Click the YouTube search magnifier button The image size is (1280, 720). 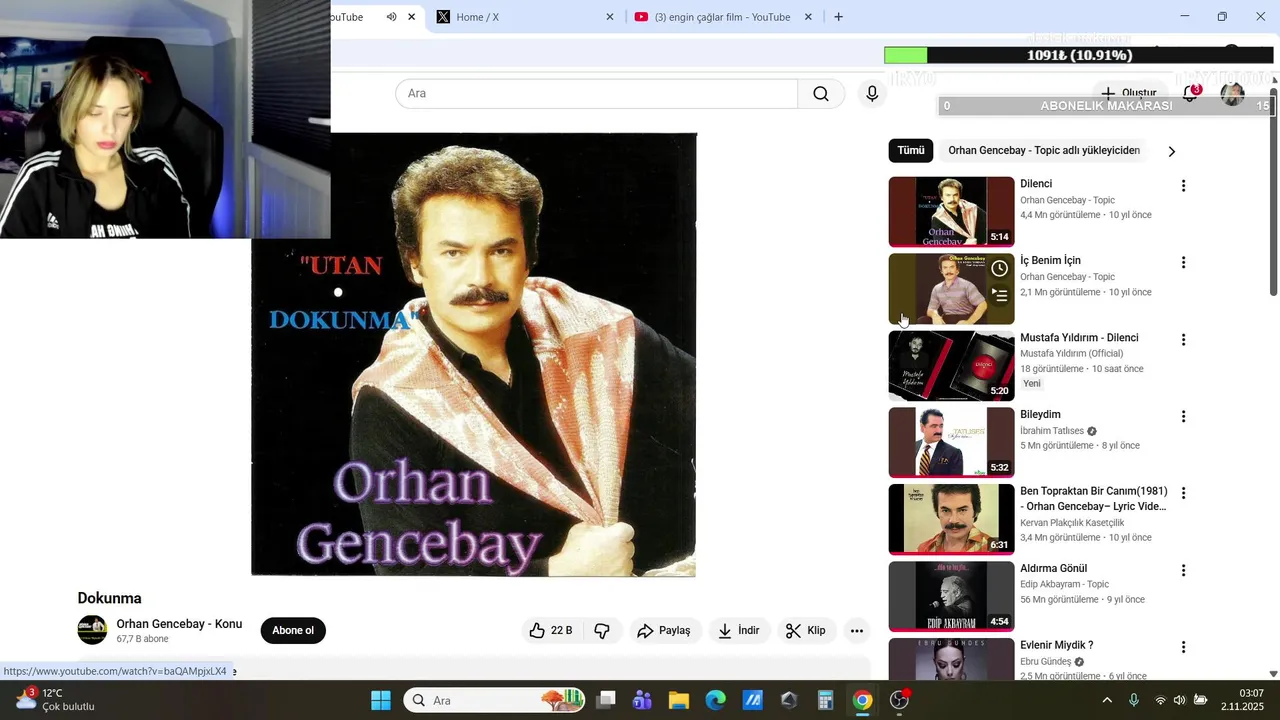point(821,93)
